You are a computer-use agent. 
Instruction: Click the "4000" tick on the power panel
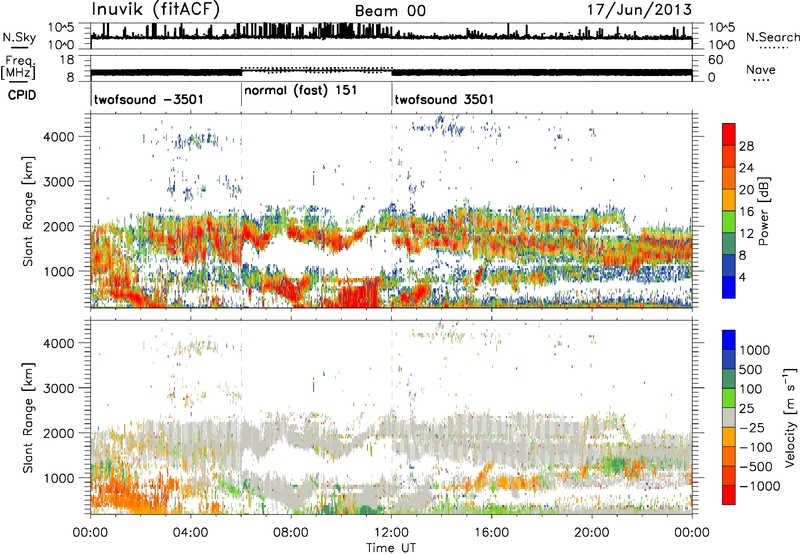click(x=59, y=137)
